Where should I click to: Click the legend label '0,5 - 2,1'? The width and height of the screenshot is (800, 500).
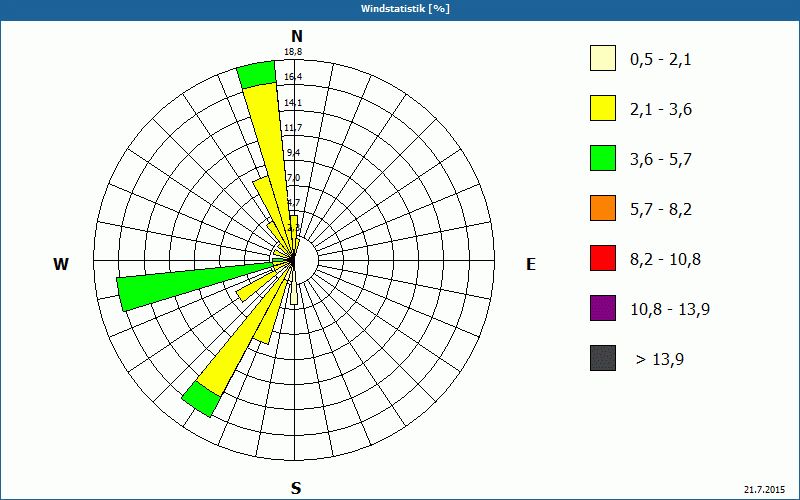pos(661,60)
